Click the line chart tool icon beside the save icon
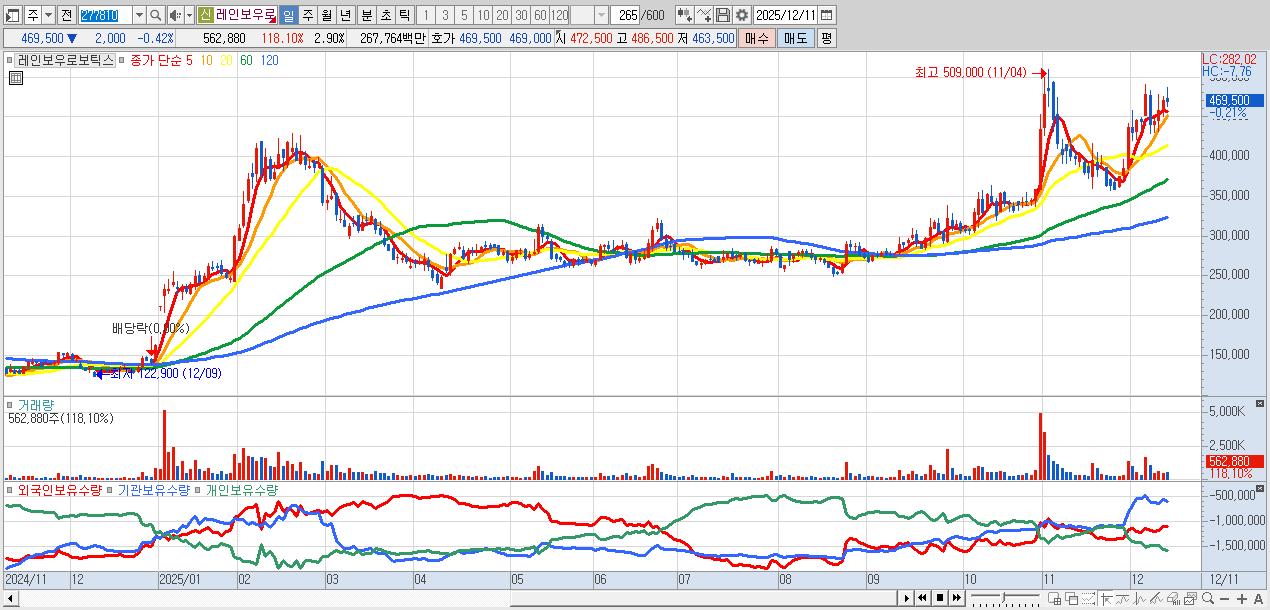Image resolution: width=1270 pixels, height=610 pixels. (704, 15)
